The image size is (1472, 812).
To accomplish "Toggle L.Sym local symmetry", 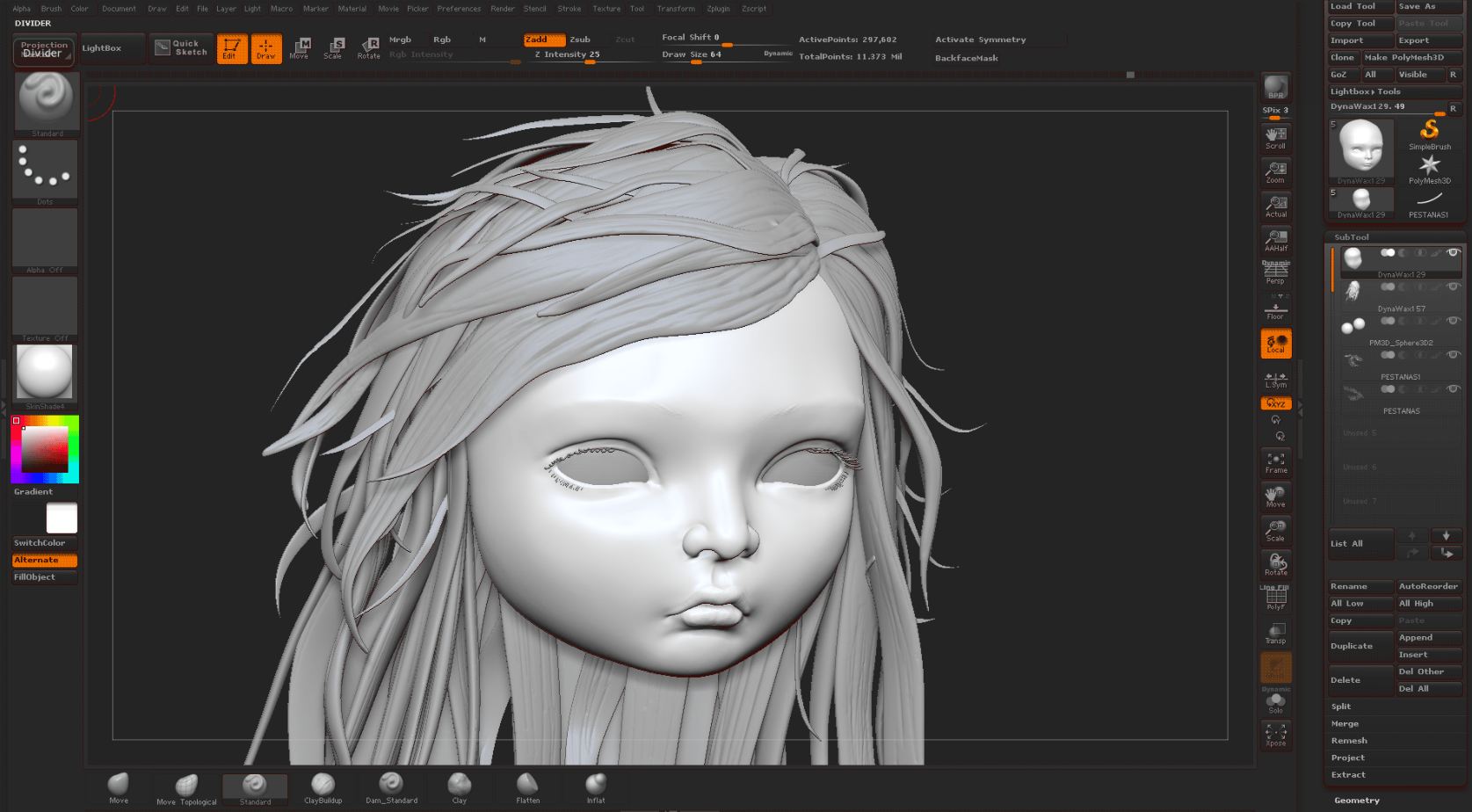I will 1275,379.
